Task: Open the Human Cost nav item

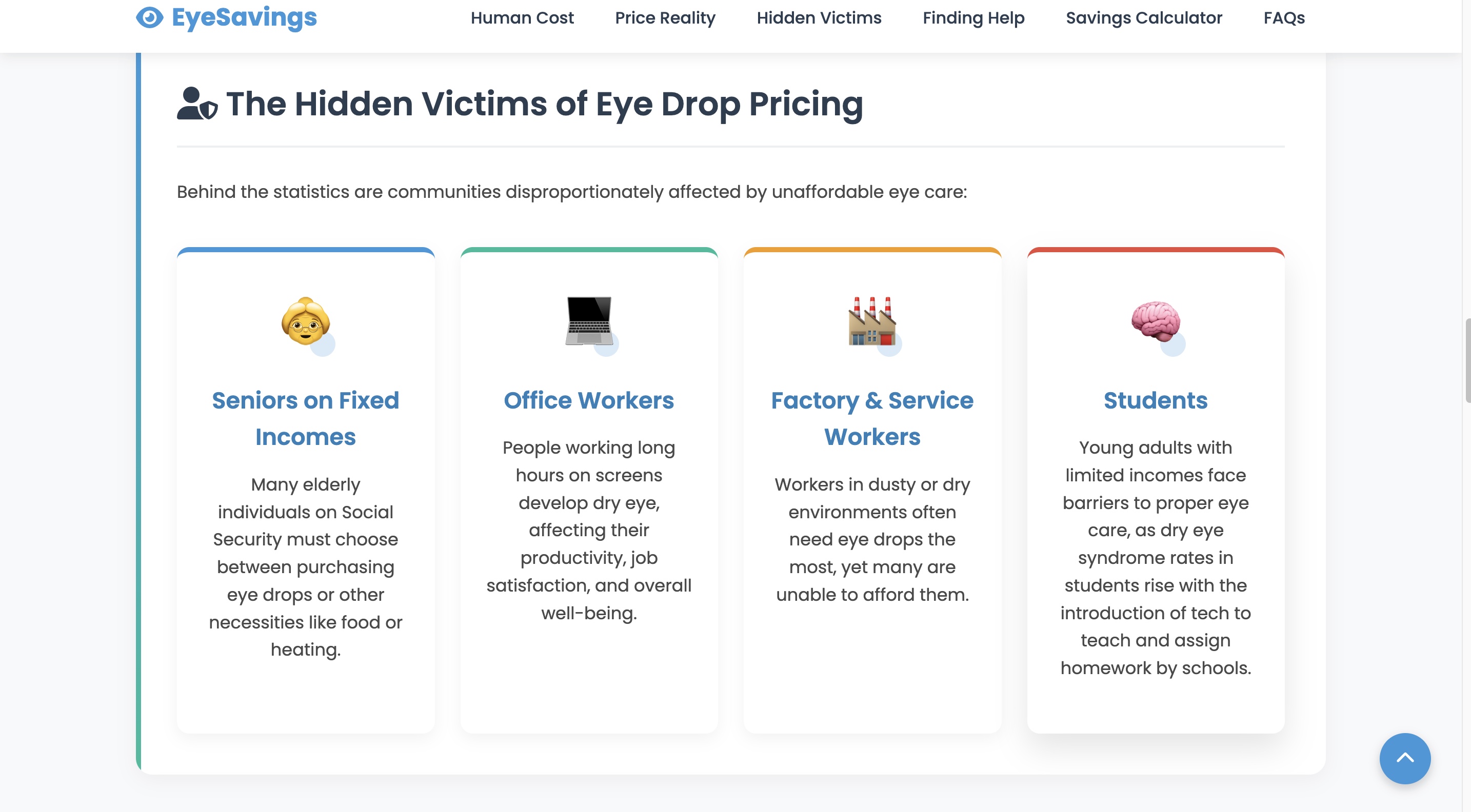Action: pos(522,18)
